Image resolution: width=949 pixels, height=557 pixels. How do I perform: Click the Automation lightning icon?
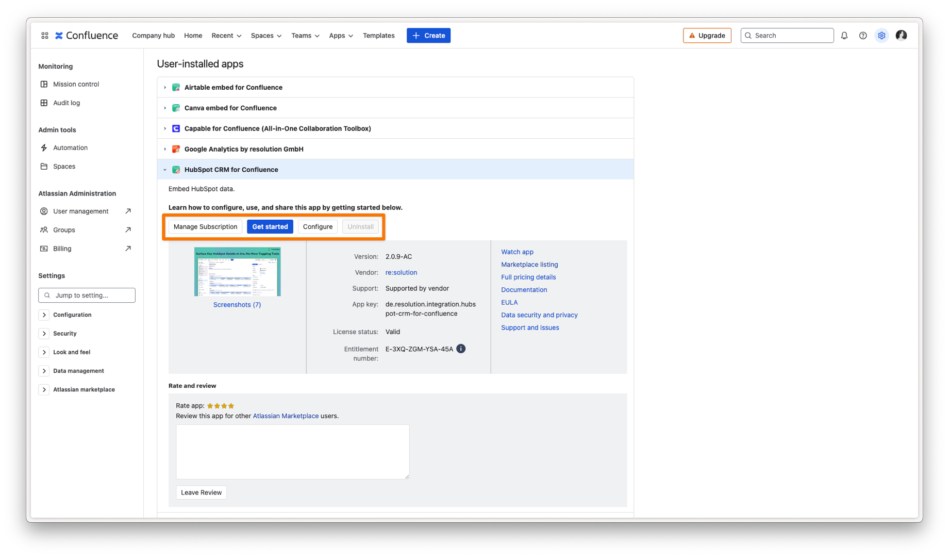pos(44,148)
